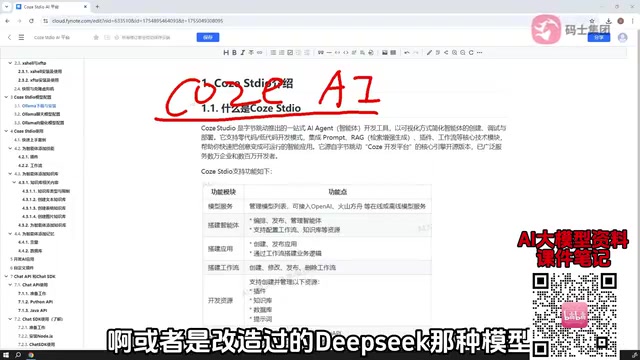Zoom out using the magnifier minus icon

462,53
